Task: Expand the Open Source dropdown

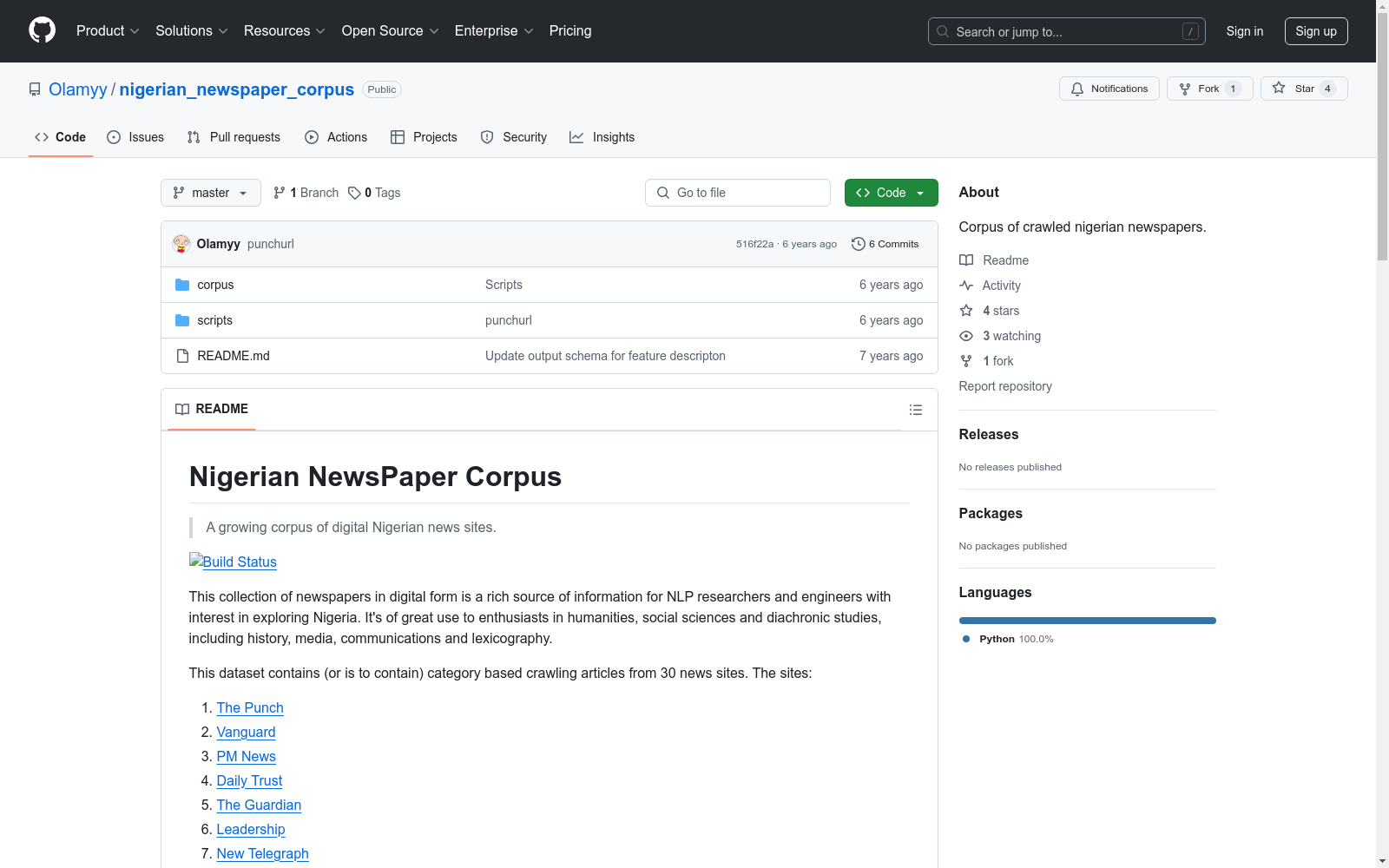Action: (391, 31)
